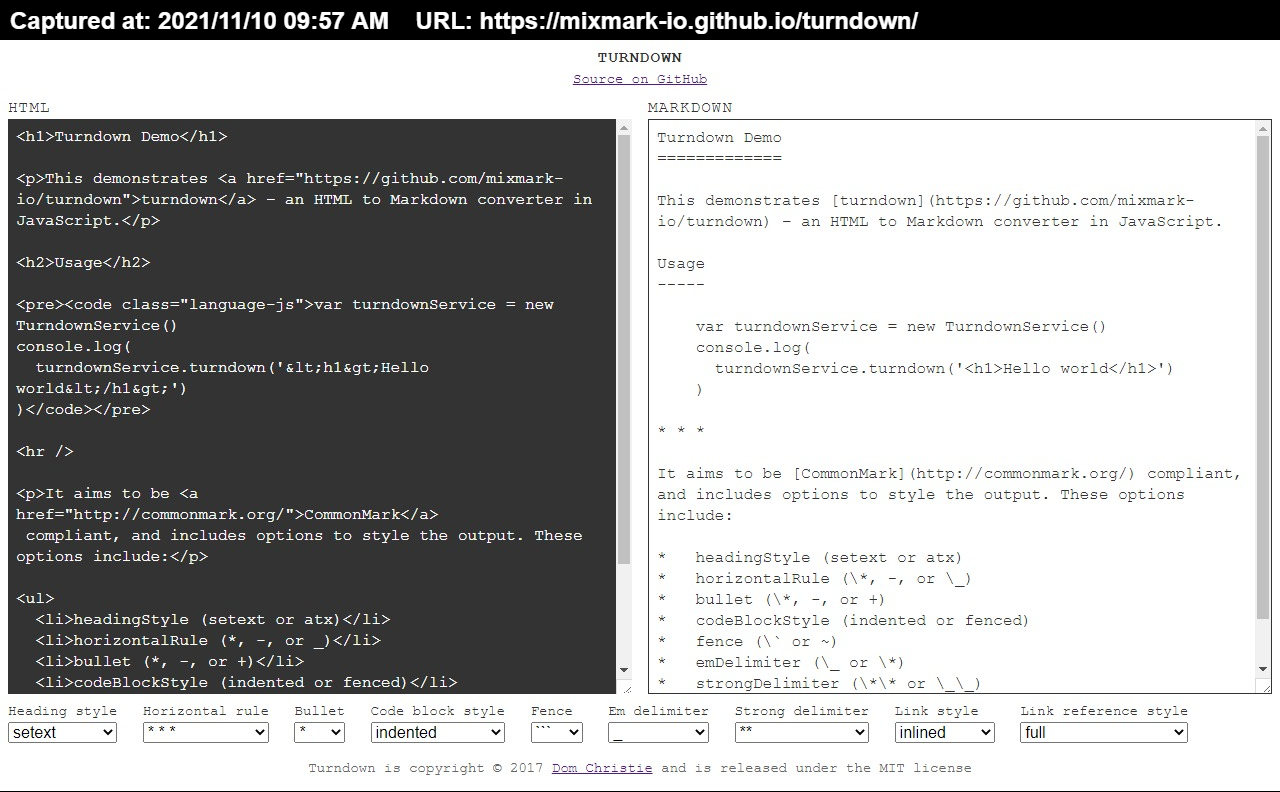
Task: Click the '<li>codeBlockStyle' line in HTML pane
Action: pos(246,682)
